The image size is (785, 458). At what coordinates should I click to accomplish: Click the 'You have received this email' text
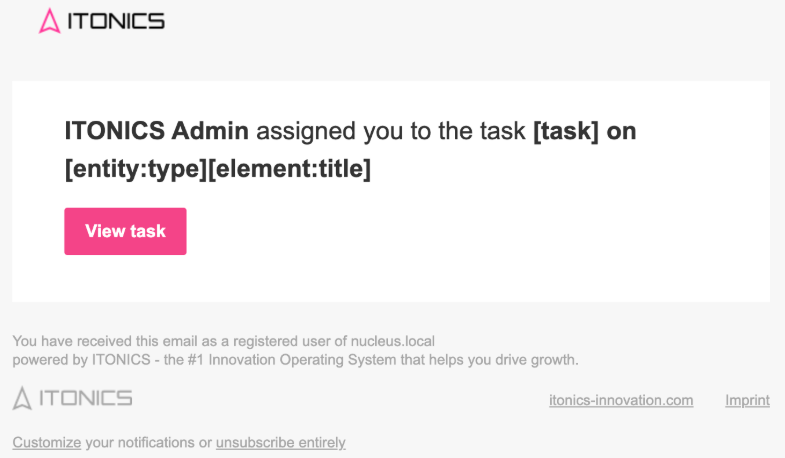[x=100, y=341]
